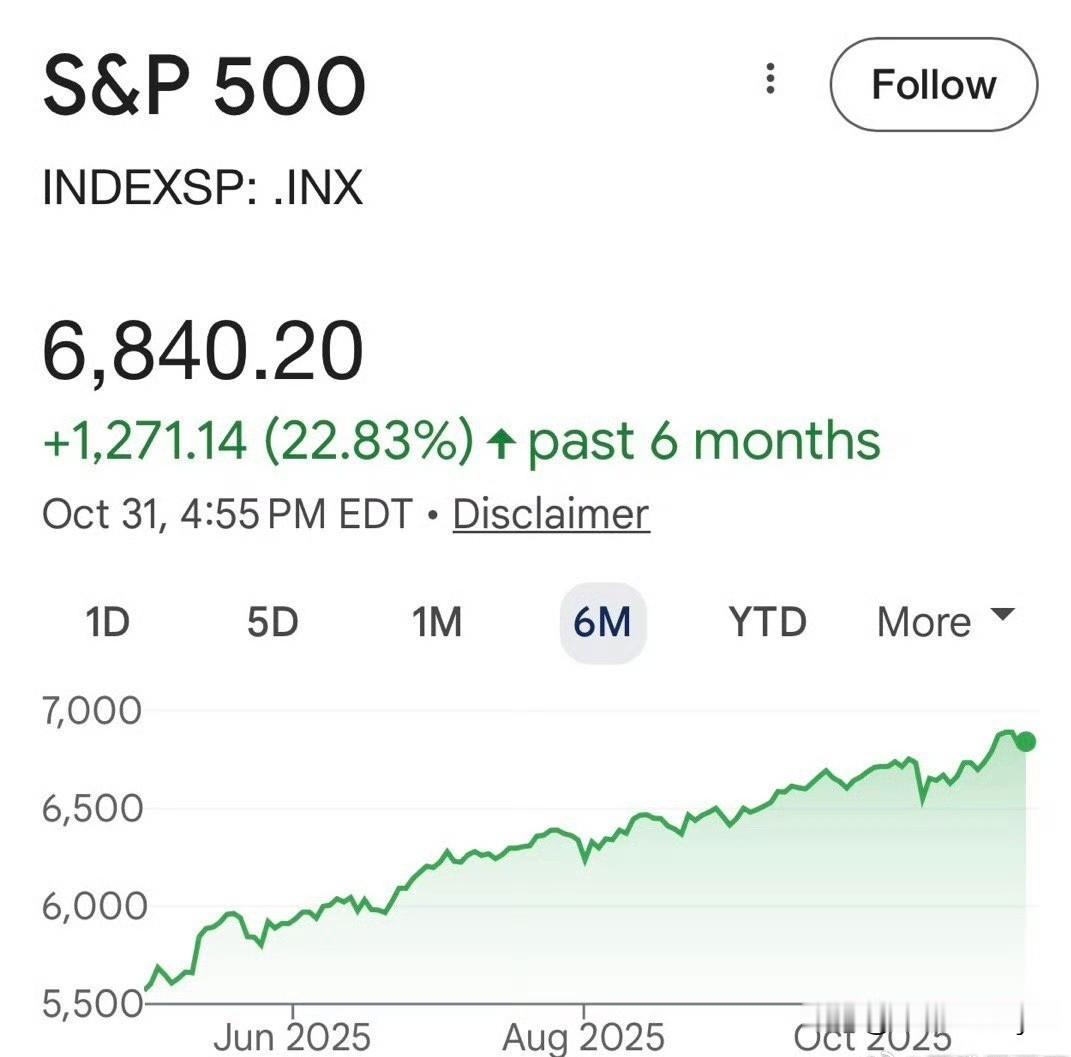Select the 1M time range
This screenshot has width=1071, height=1057.
point(437,623)
